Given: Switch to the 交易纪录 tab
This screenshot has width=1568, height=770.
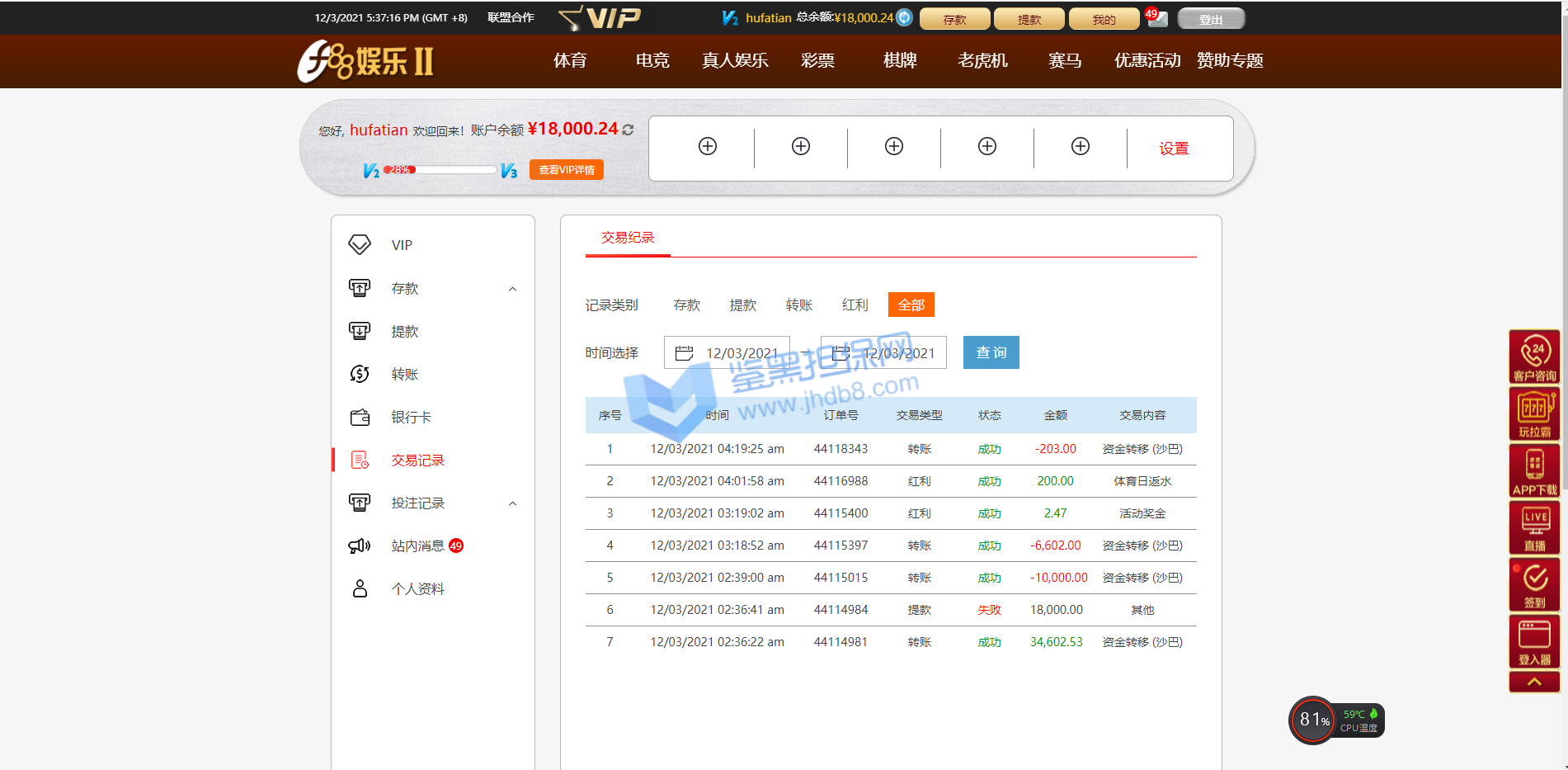Looking at the screenshot, I should click(x=628, y=238).
